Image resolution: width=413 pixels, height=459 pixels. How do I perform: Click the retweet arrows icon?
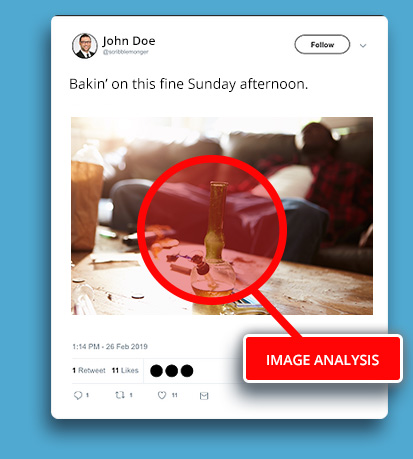pos(120,395)
